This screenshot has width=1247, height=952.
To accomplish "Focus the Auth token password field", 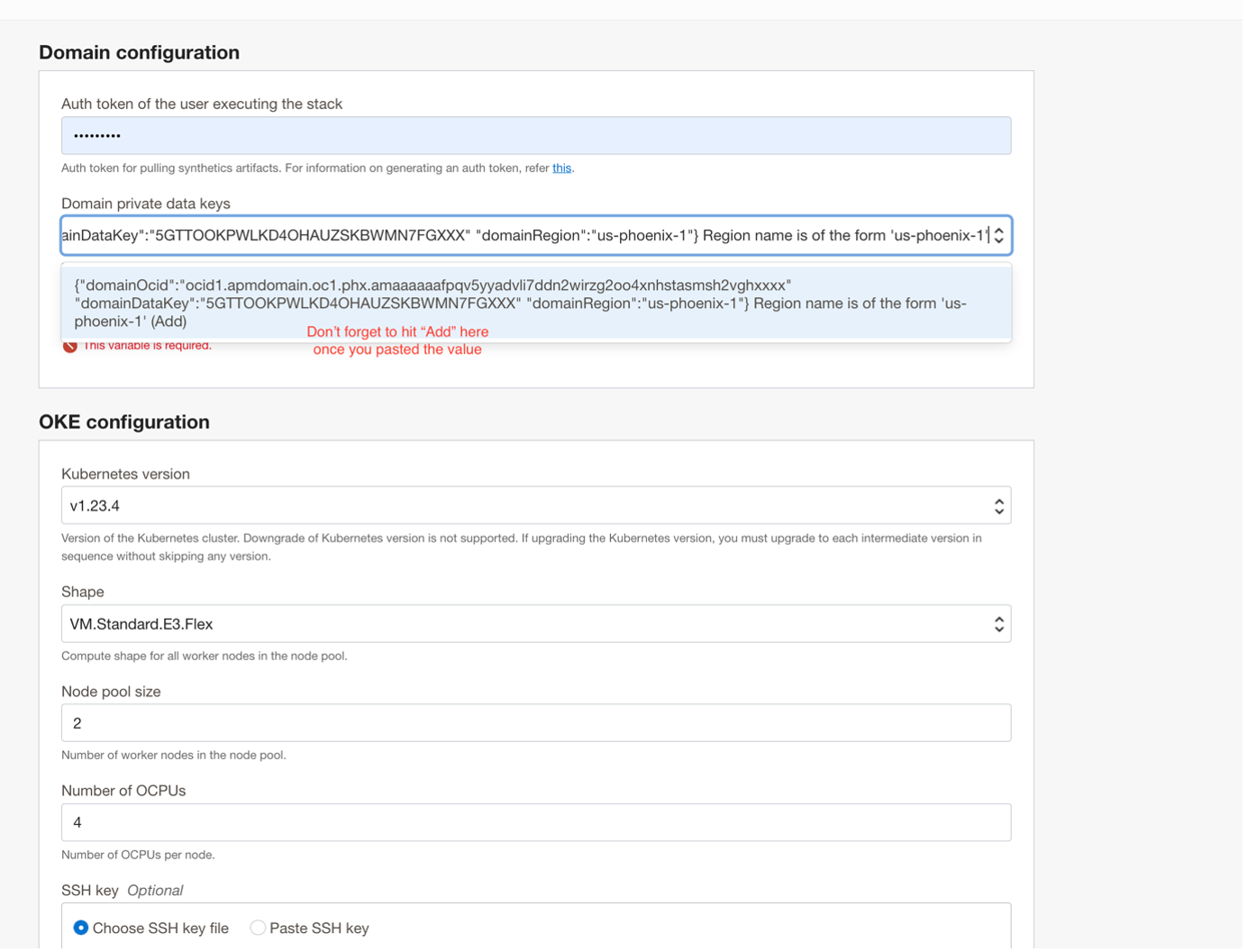I will tap(535, 136).
